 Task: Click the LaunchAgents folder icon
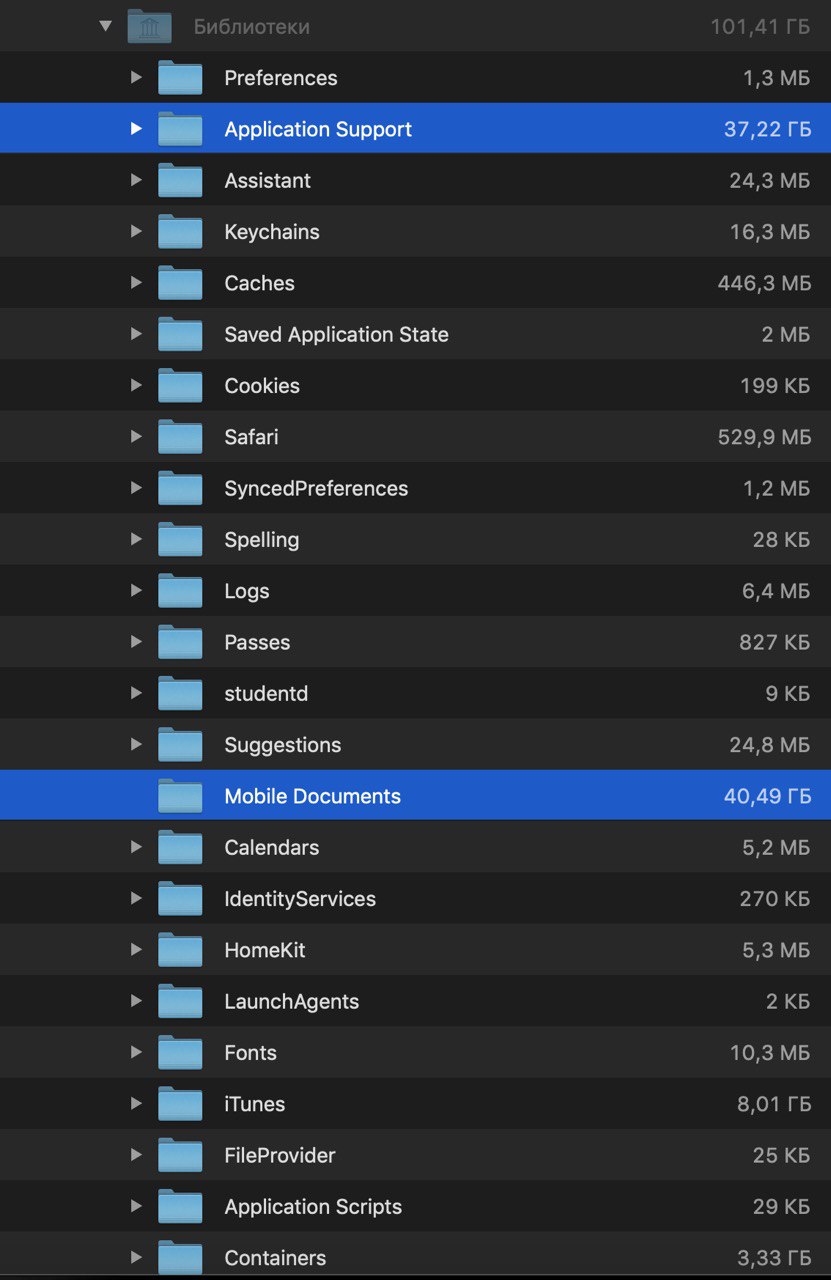180,1001
